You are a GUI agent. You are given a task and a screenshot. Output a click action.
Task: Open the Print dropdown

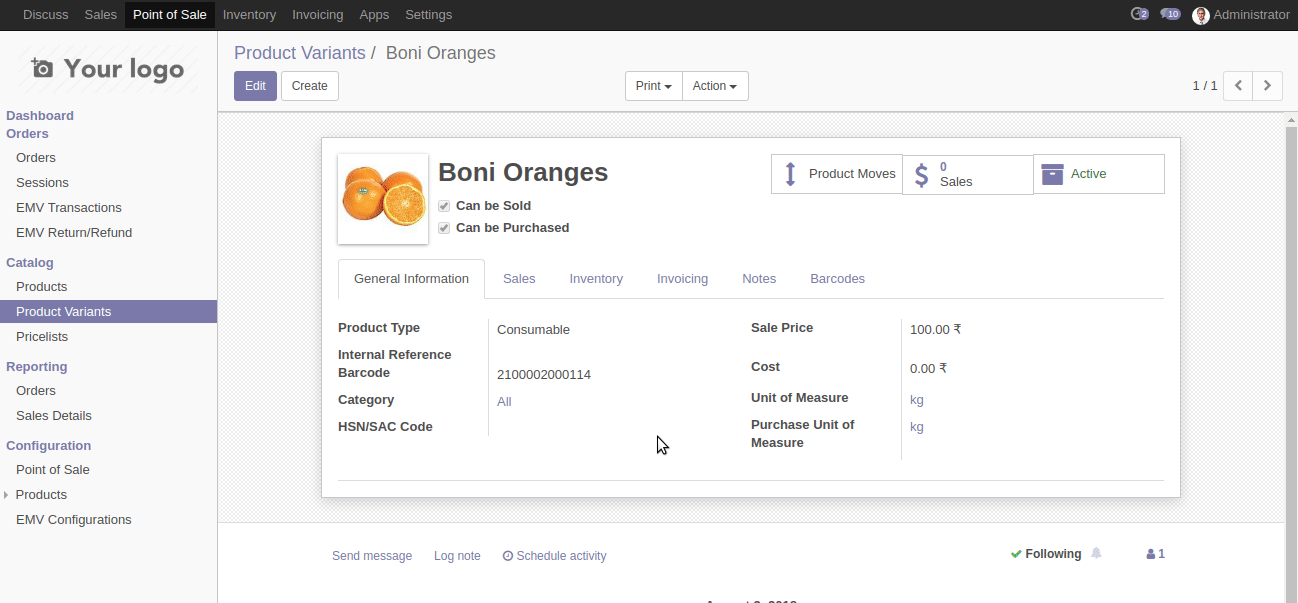[653, 86]
